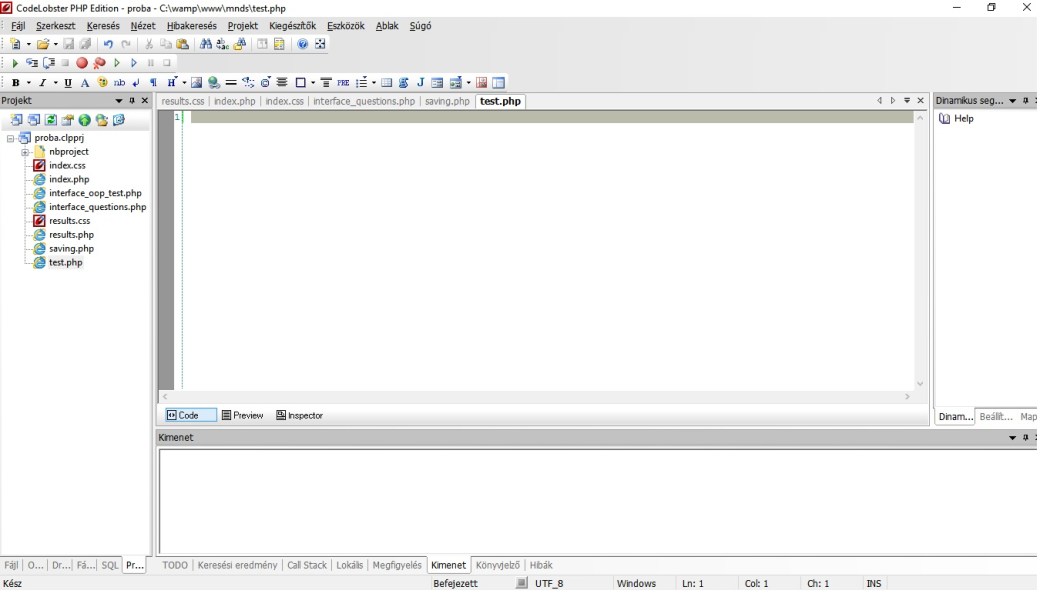
Task: Collapse the proba.clpprj project tree
Action: pyautogui.click(x=10, y=138)
